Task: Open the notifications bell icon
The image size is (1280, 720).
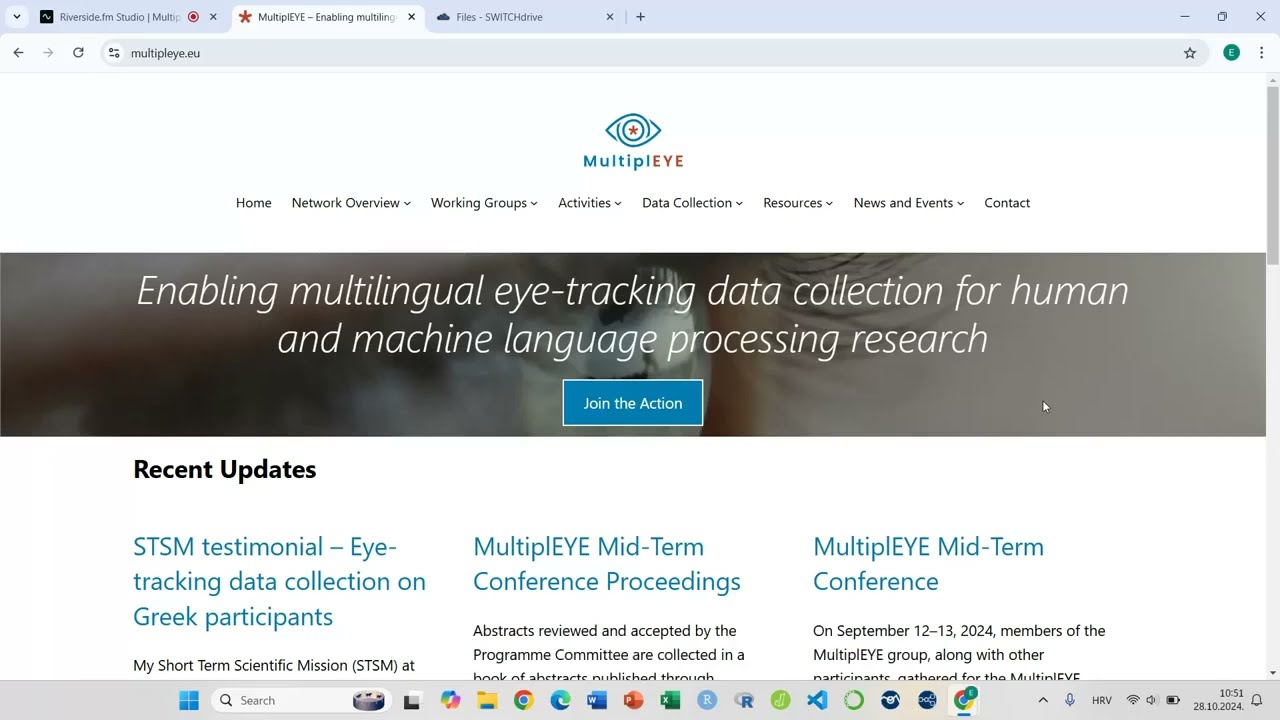Action: coord(1257,700)
